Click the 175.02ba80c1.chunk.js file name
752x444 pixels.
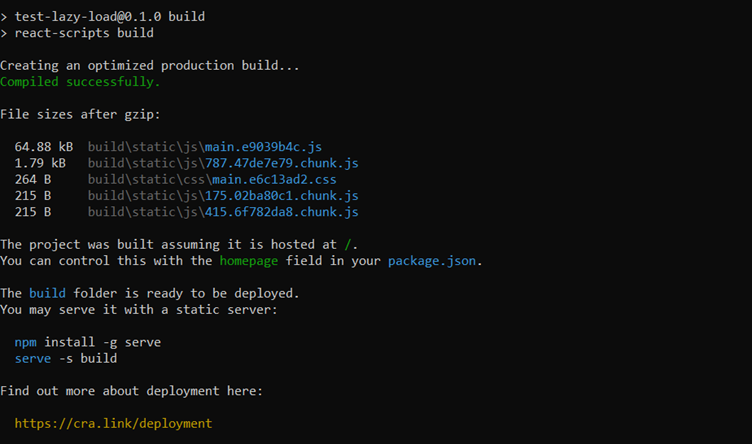282,196
